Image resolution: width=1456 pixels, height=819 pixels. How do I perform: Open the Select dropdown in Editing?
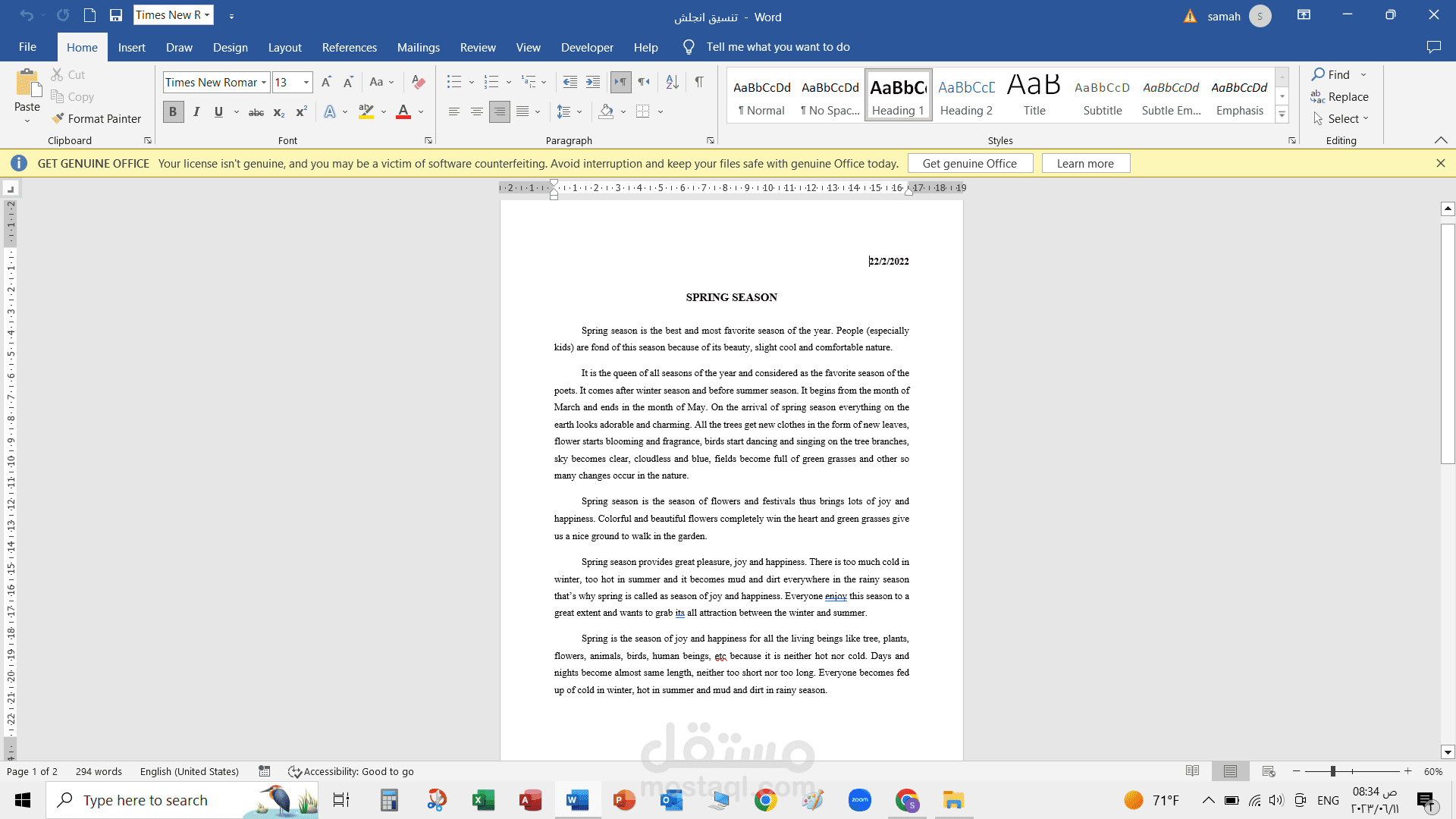coord(1341,119)
